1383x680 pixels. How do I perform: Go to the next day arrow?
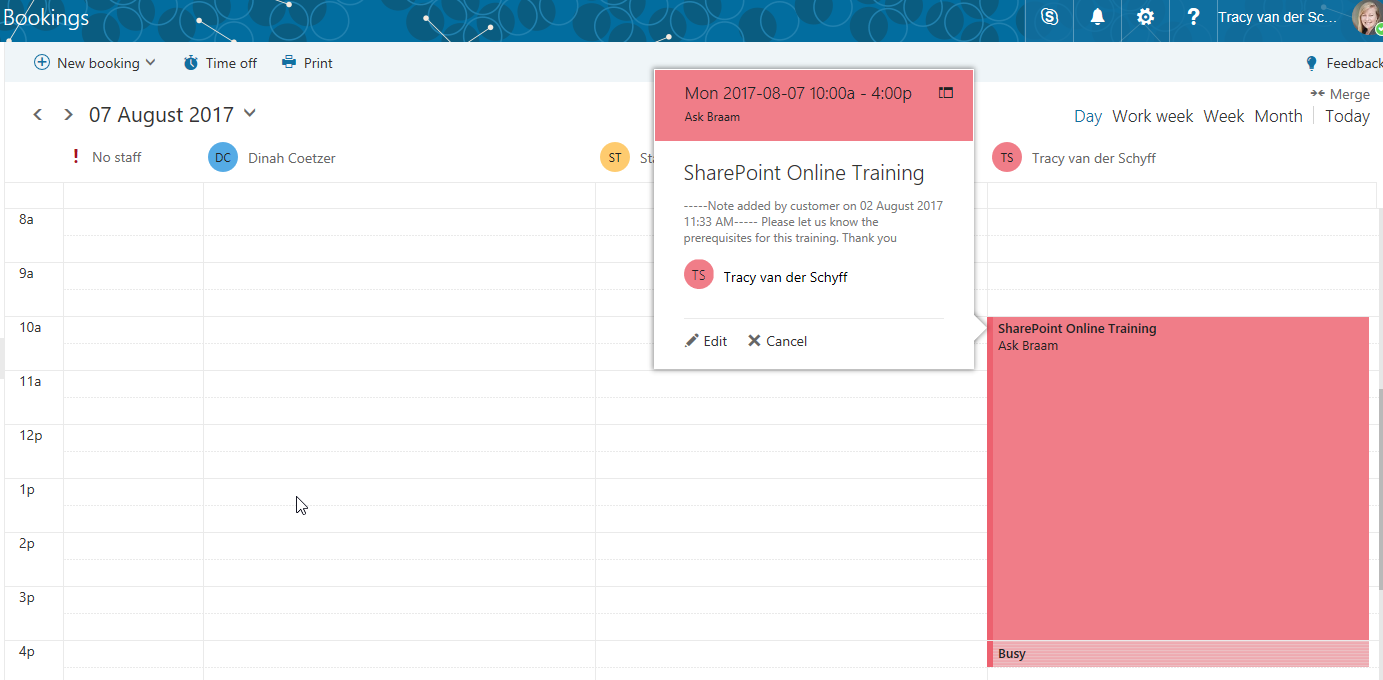(68, 115)
